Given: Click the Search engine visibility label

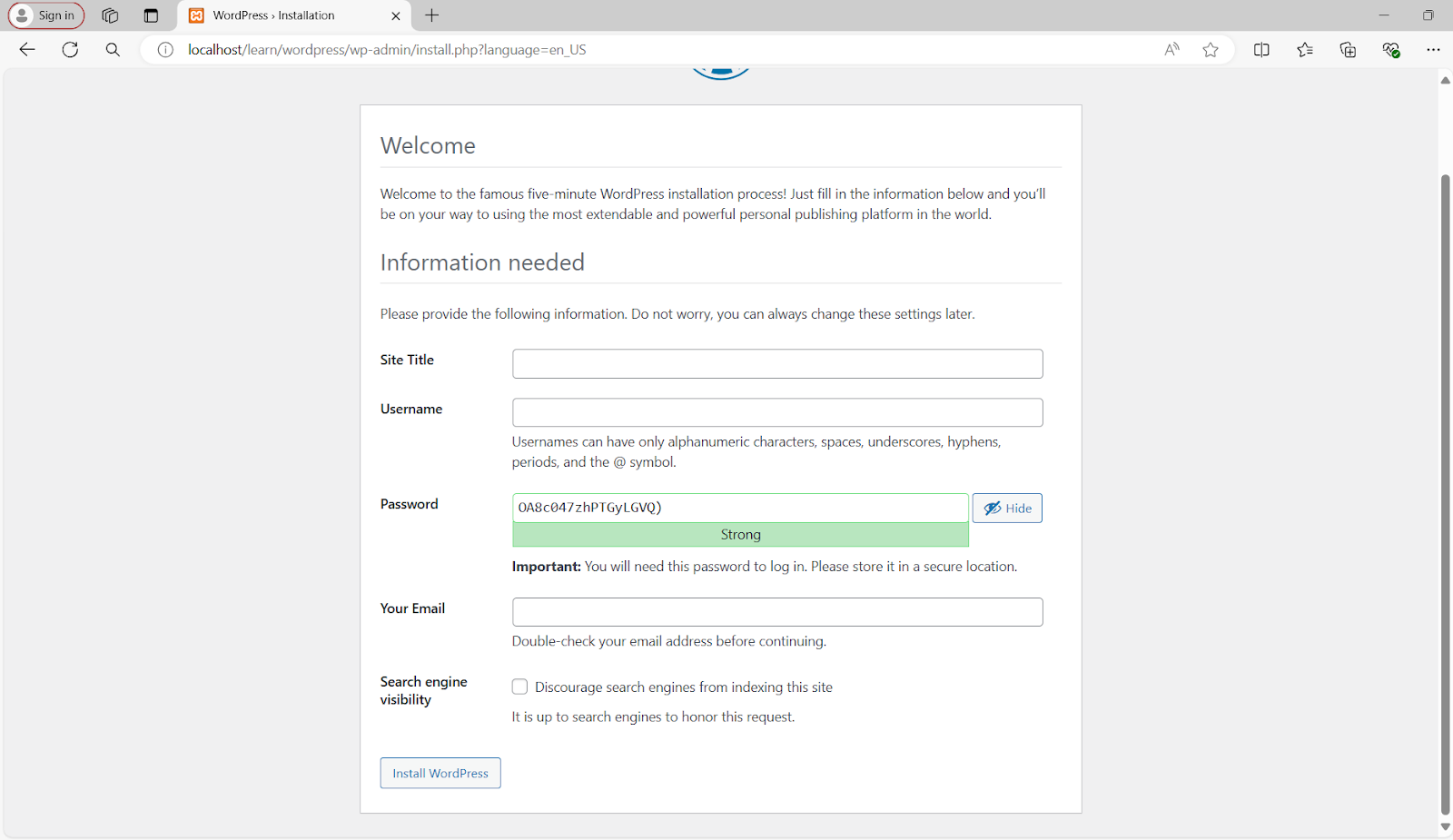Looking at the screenshot, I should pos(423,690).
